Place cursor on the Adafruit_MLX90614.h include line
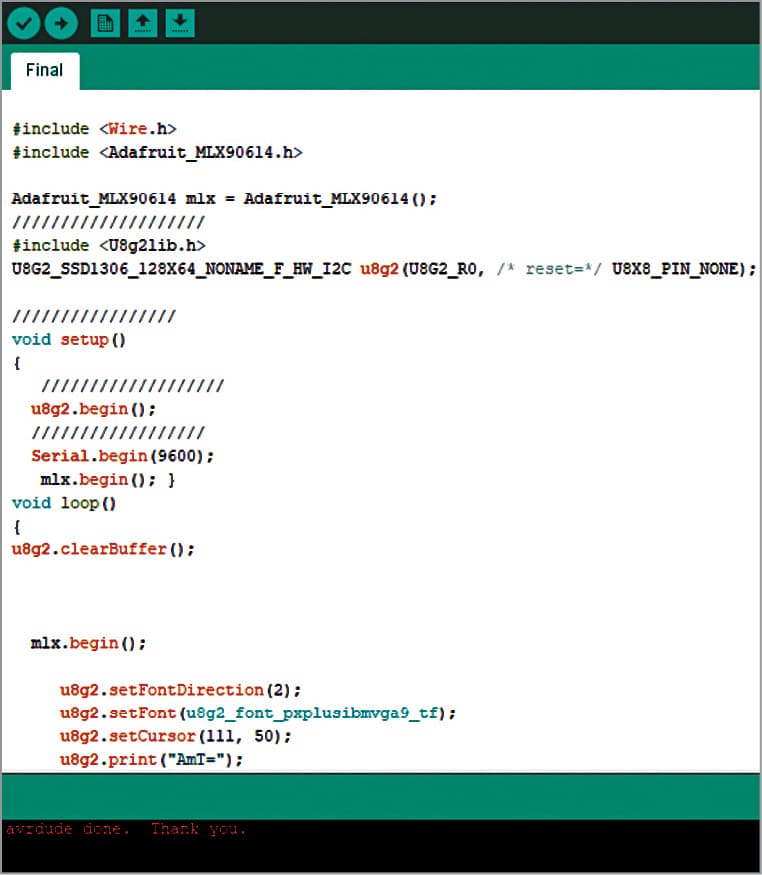 (x=157, y=152)
